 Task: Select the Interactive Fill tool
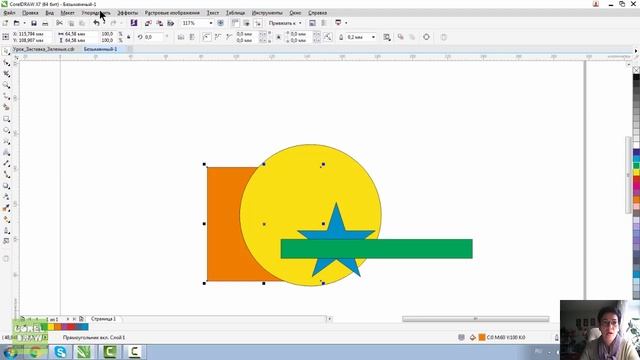point(6,219)
